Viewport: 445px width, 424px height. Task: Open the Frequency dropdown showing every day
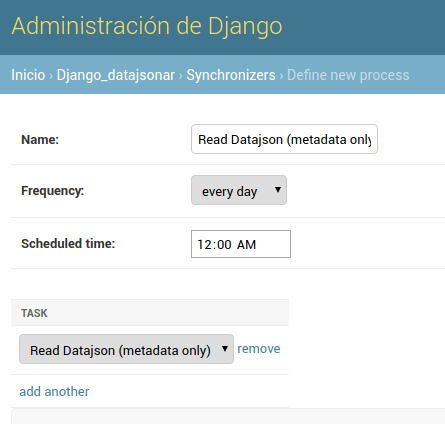coord(239,190)
